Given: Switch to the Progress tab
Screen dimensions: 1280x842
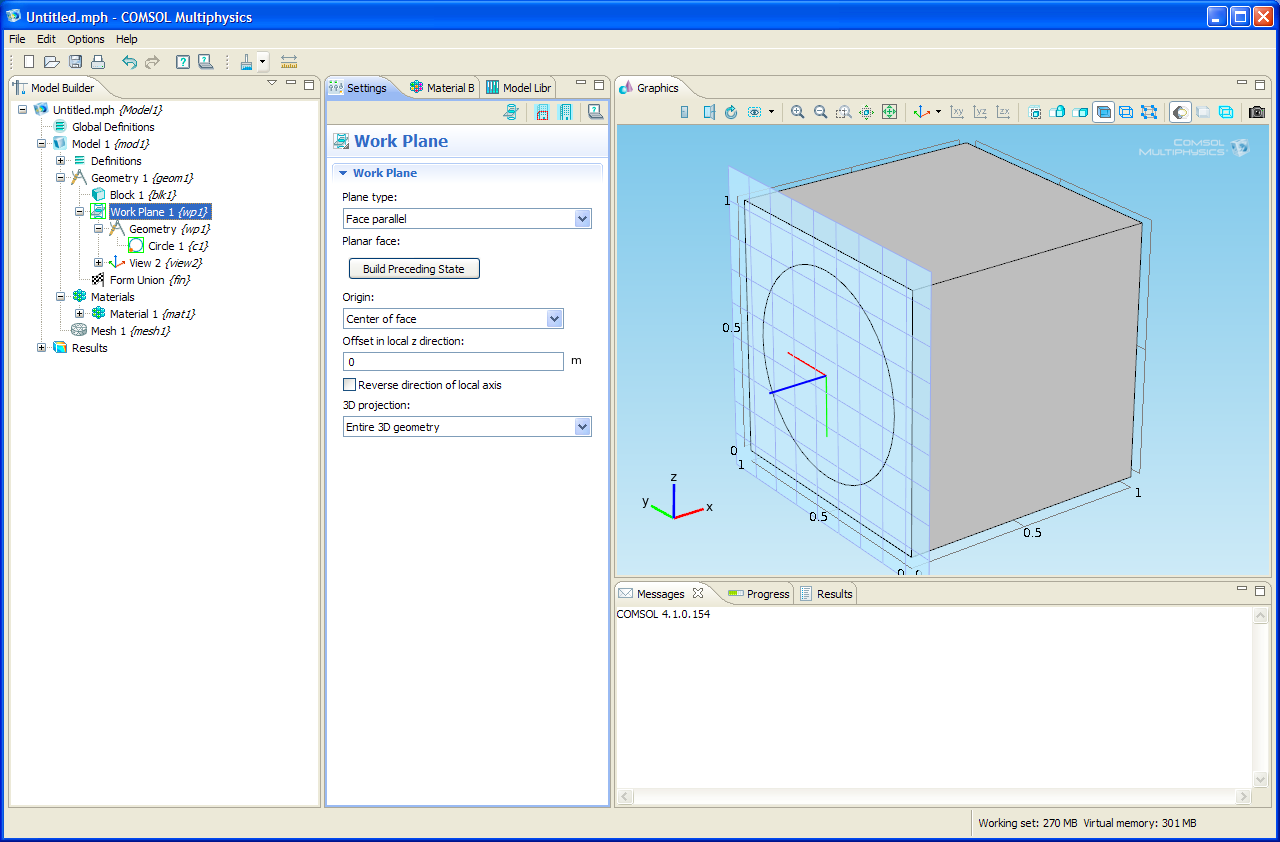Looking at the screenshot, I should pyautogui.click(x=759, y=594).
